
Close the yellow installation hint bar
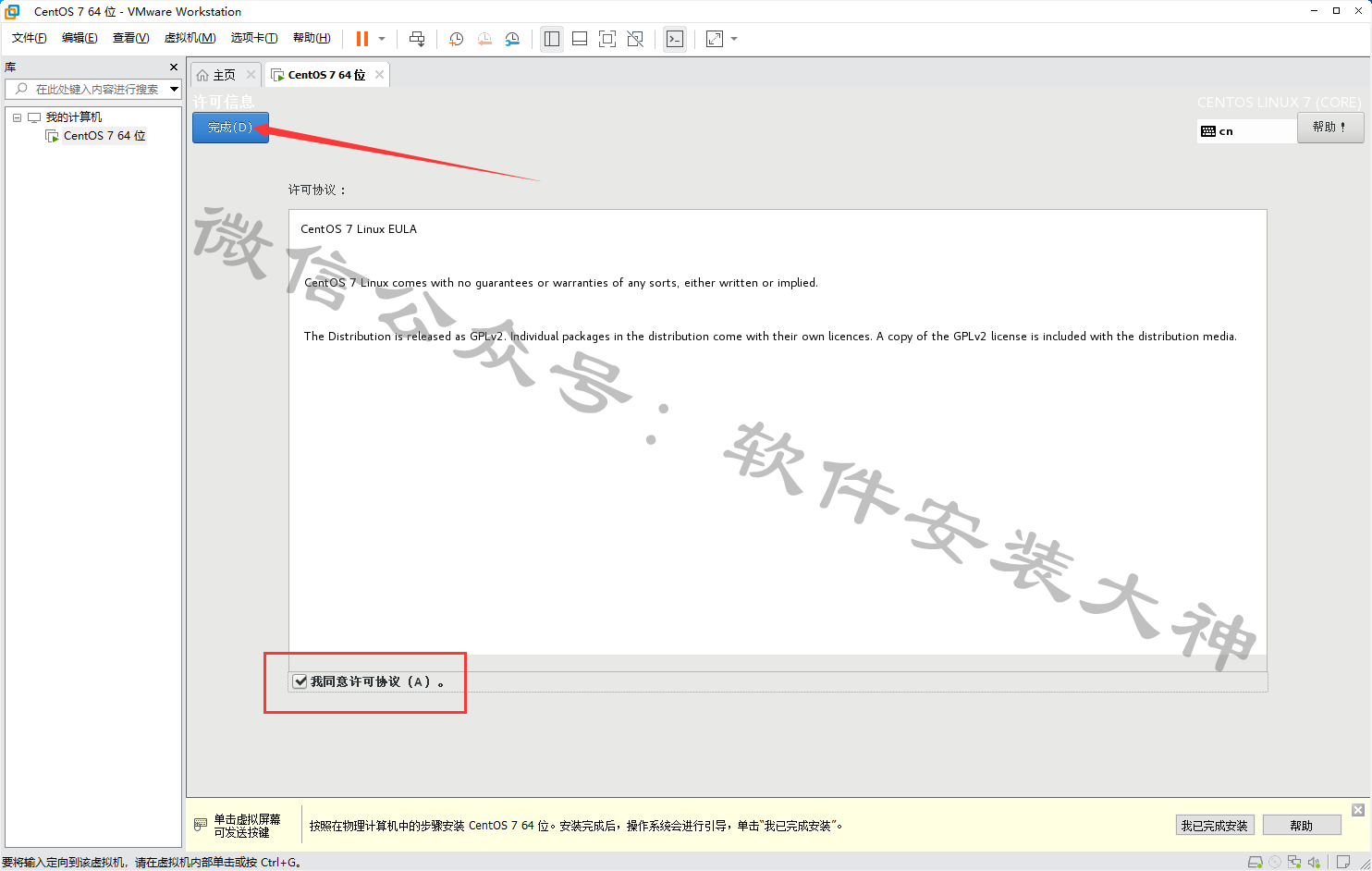1358,810
